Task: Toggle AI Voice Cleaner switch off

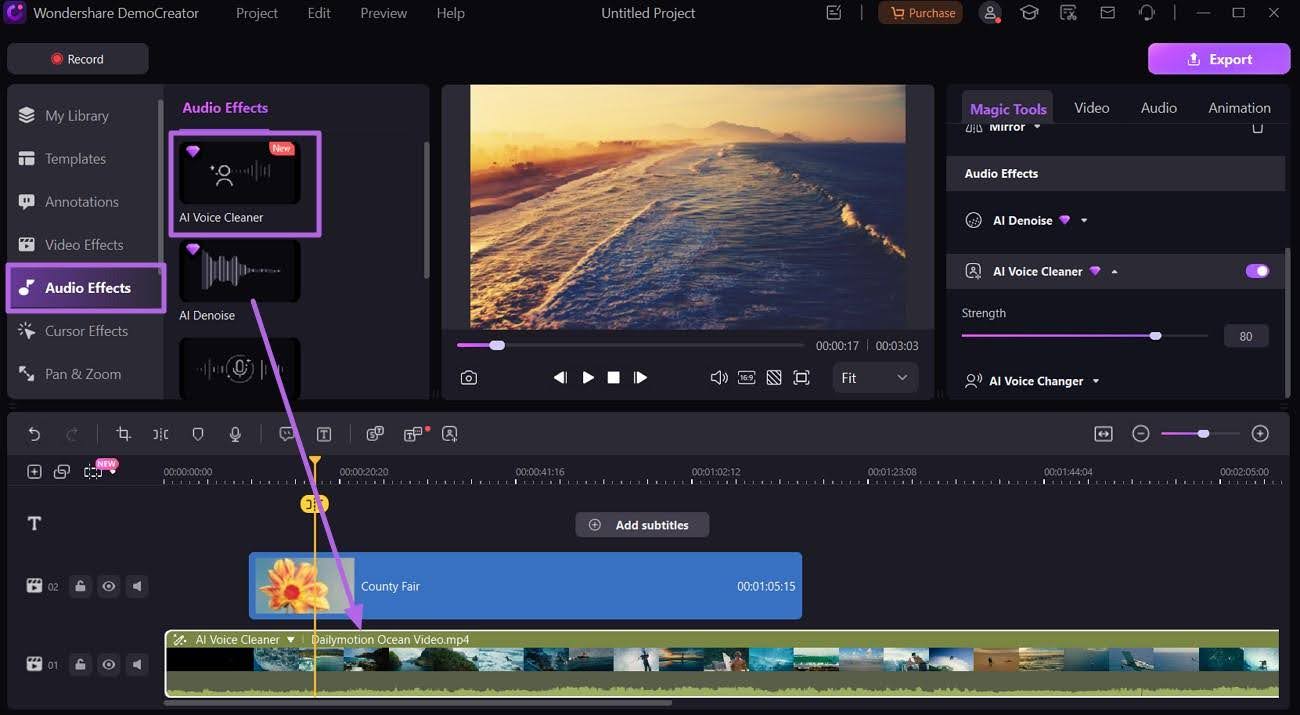Action: [x=1257, y=271]
